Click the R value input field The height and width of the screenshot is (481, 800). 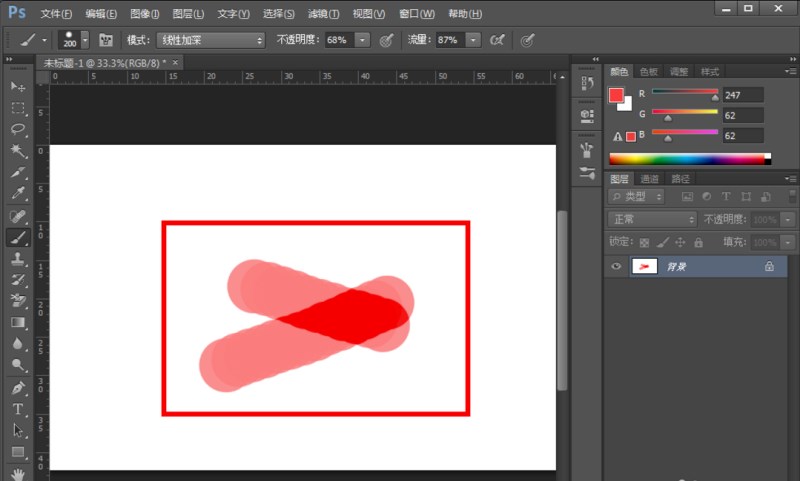(743, 95)
